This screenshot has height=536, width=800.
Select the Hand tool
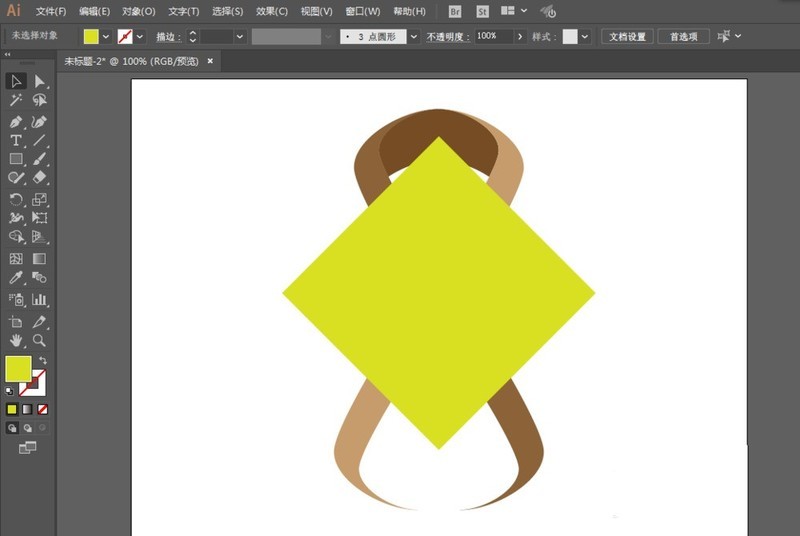pyautogui.click(x=16, y=340)
